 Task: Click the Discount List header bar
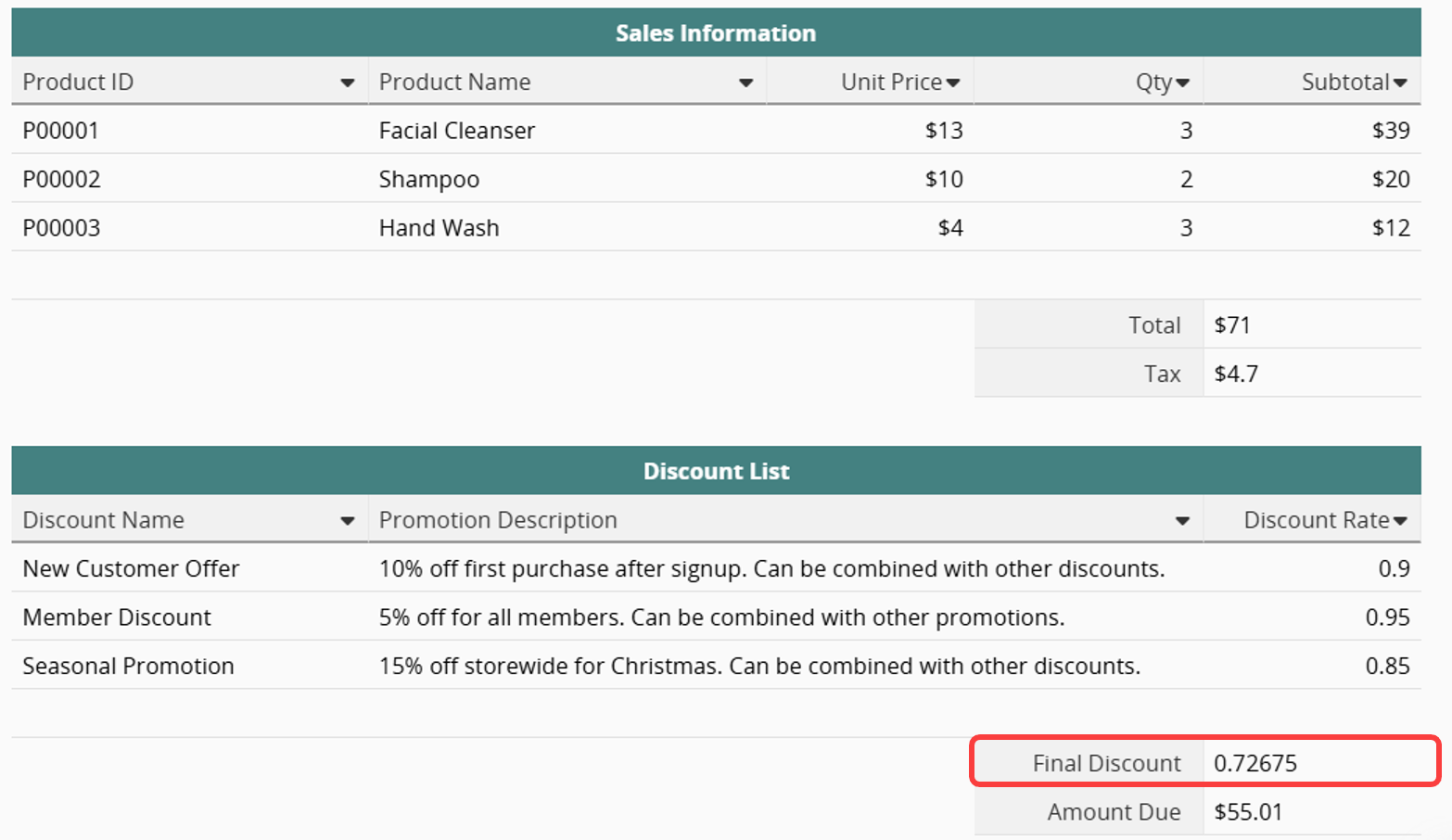coord(716,471)
